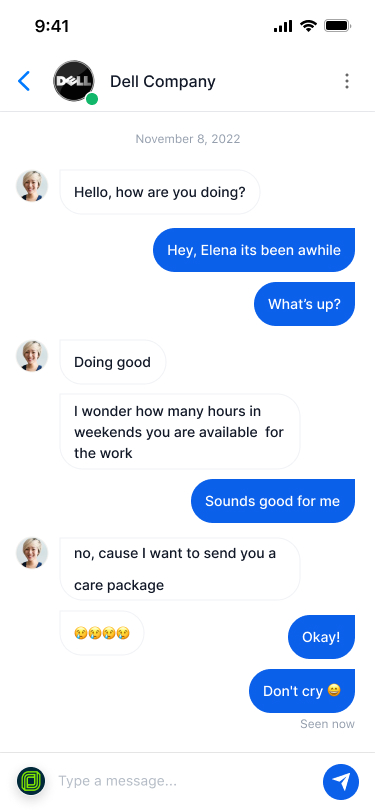
Task: Select the "Hey, Elena its been awhile" message
Action: point(254,250)
